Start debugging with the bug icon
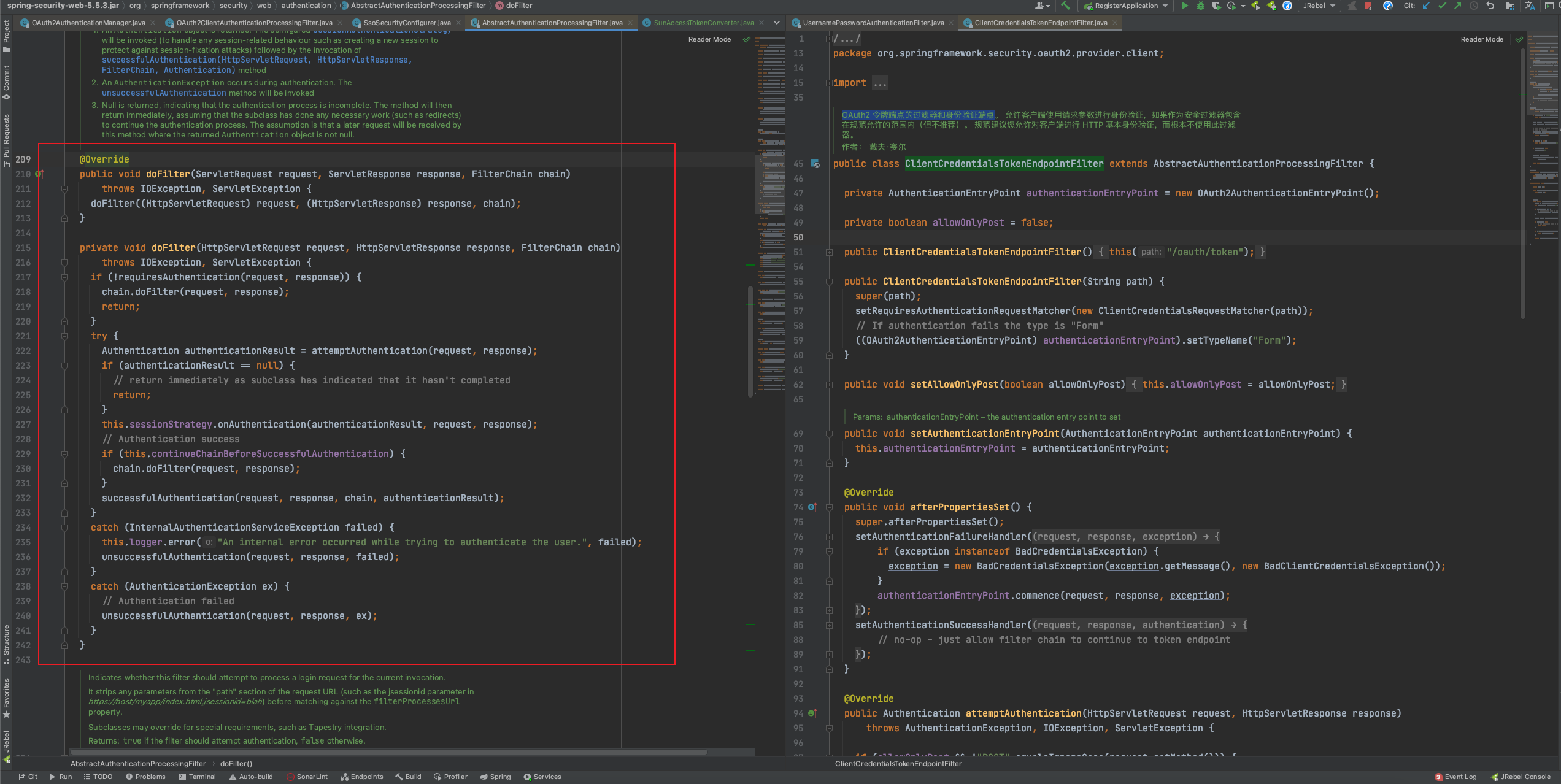The image size is (1561, 784). tap(1201, 6)
